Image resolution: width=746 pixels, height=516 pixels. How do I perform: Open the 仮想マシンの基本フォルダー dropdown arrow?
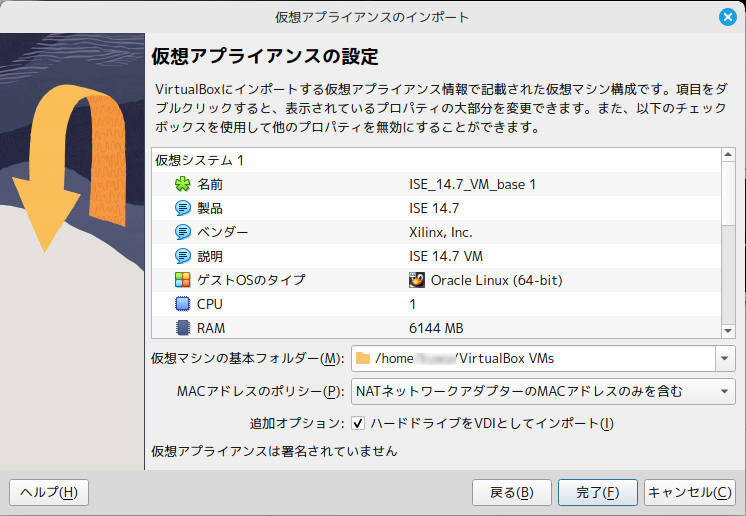coord(725,358)
